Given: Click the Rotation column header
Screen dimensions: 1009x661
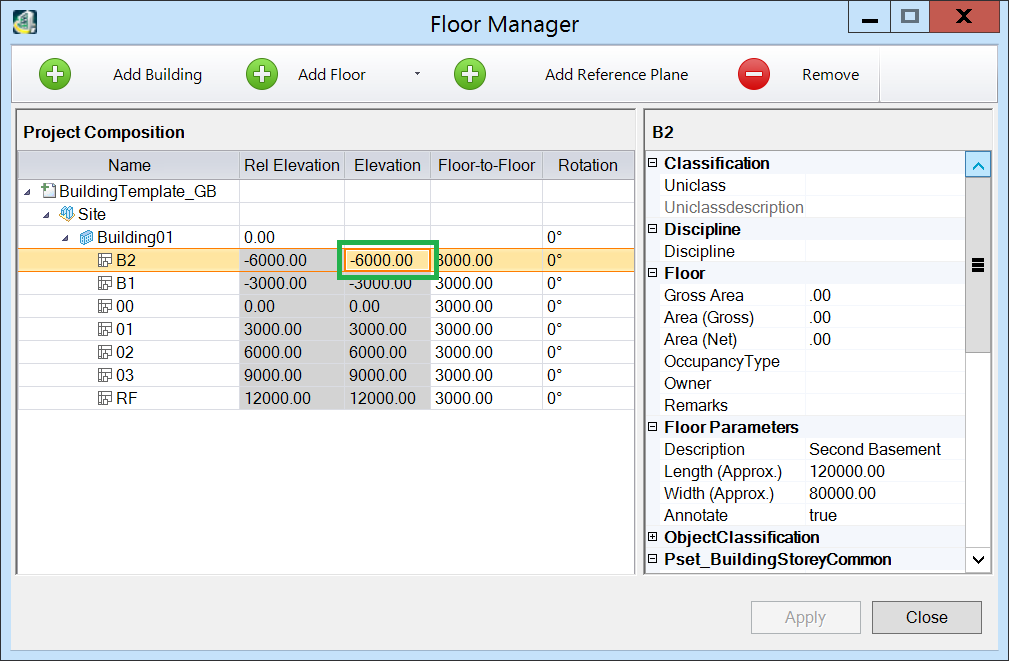Looking at the screenshot, I should coord(587,165).
